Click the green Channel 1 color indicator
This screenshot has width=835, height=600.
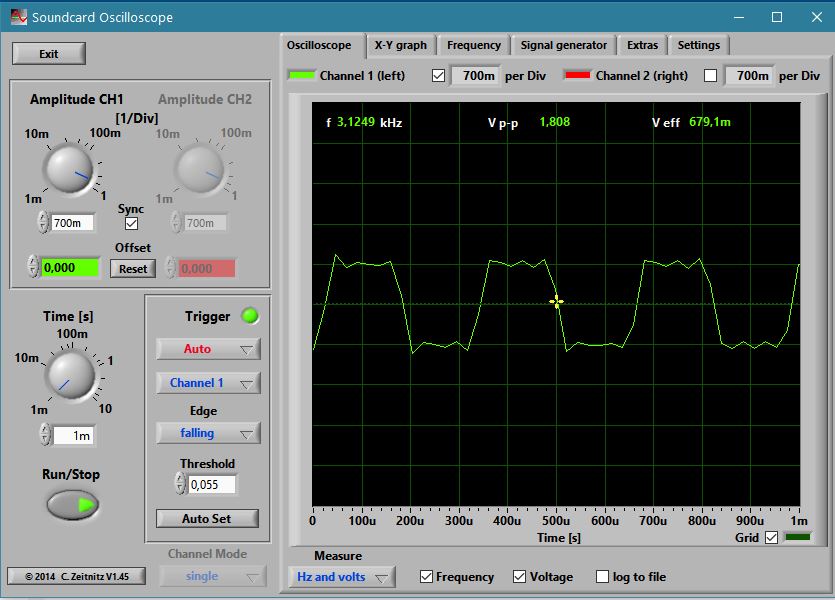point(301,75)
